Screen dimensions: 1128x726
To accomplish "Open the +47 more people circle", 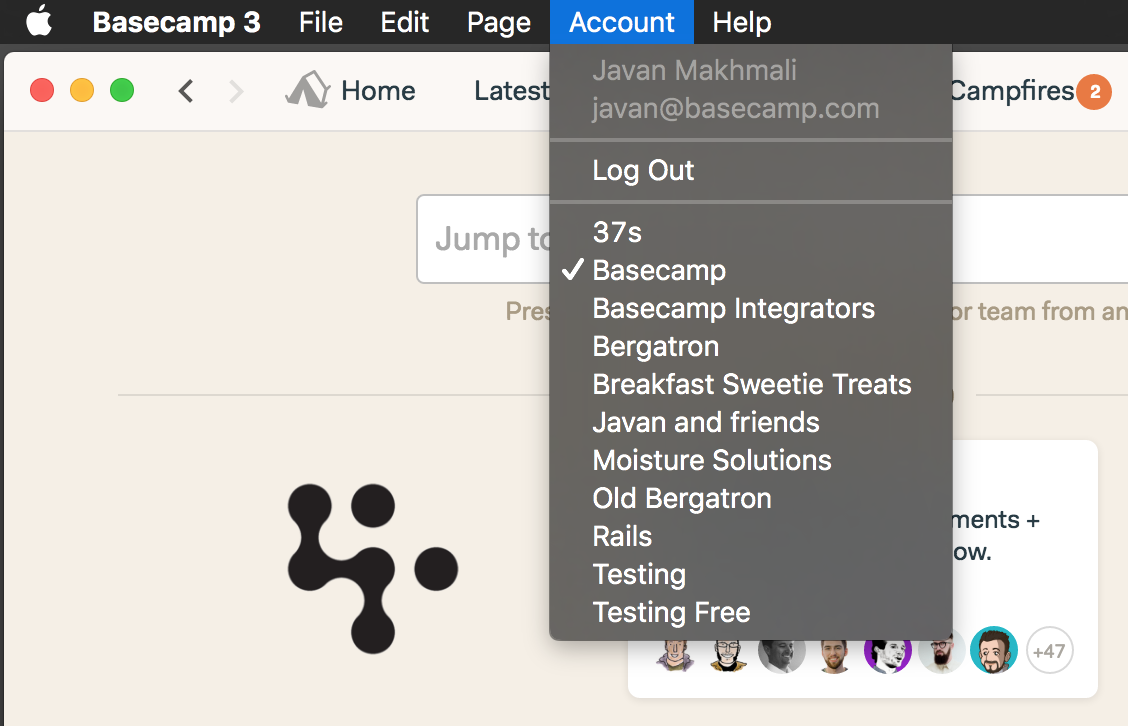I will (1050, 650).
